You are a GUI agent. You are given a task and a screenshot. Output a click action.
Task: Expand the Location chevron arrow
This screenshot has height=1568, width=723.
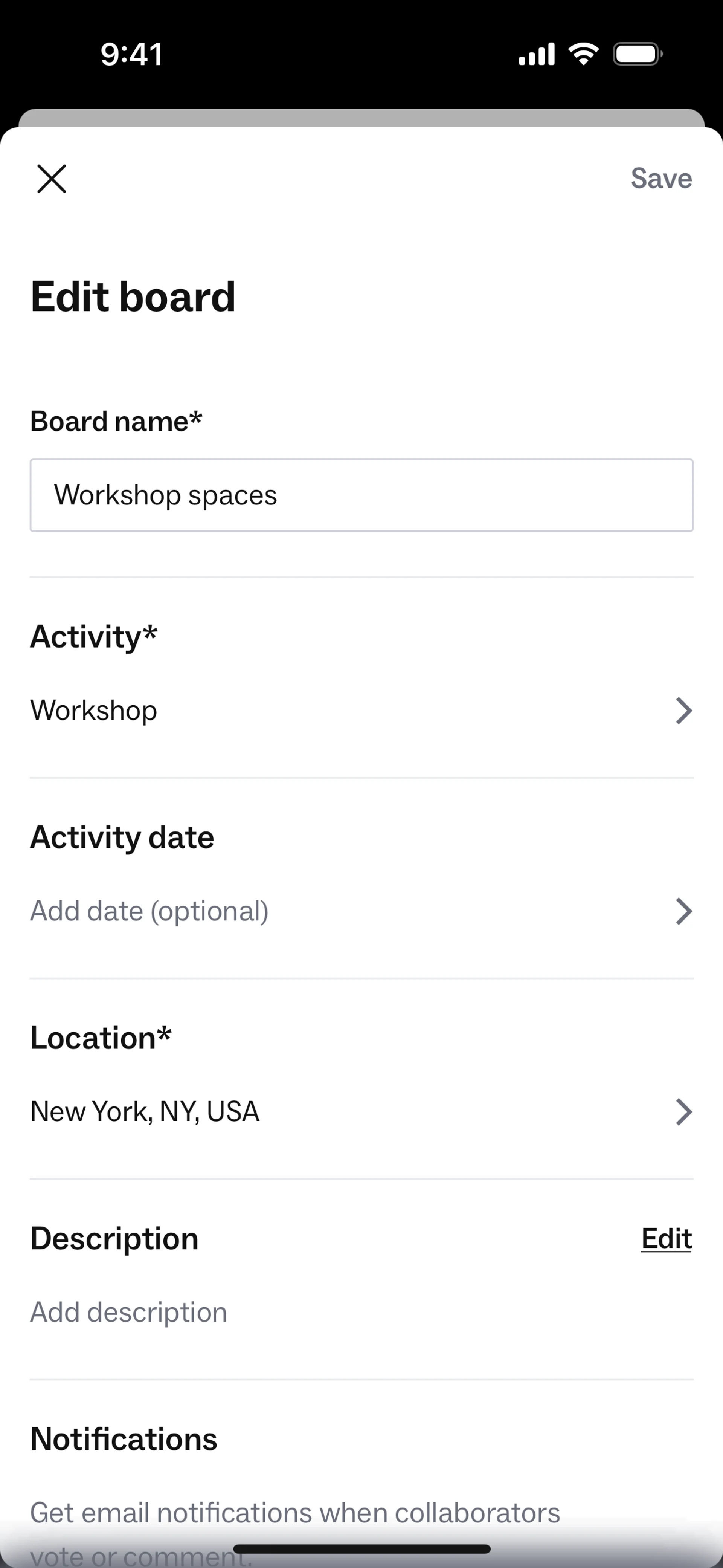tap(683, 1111)
